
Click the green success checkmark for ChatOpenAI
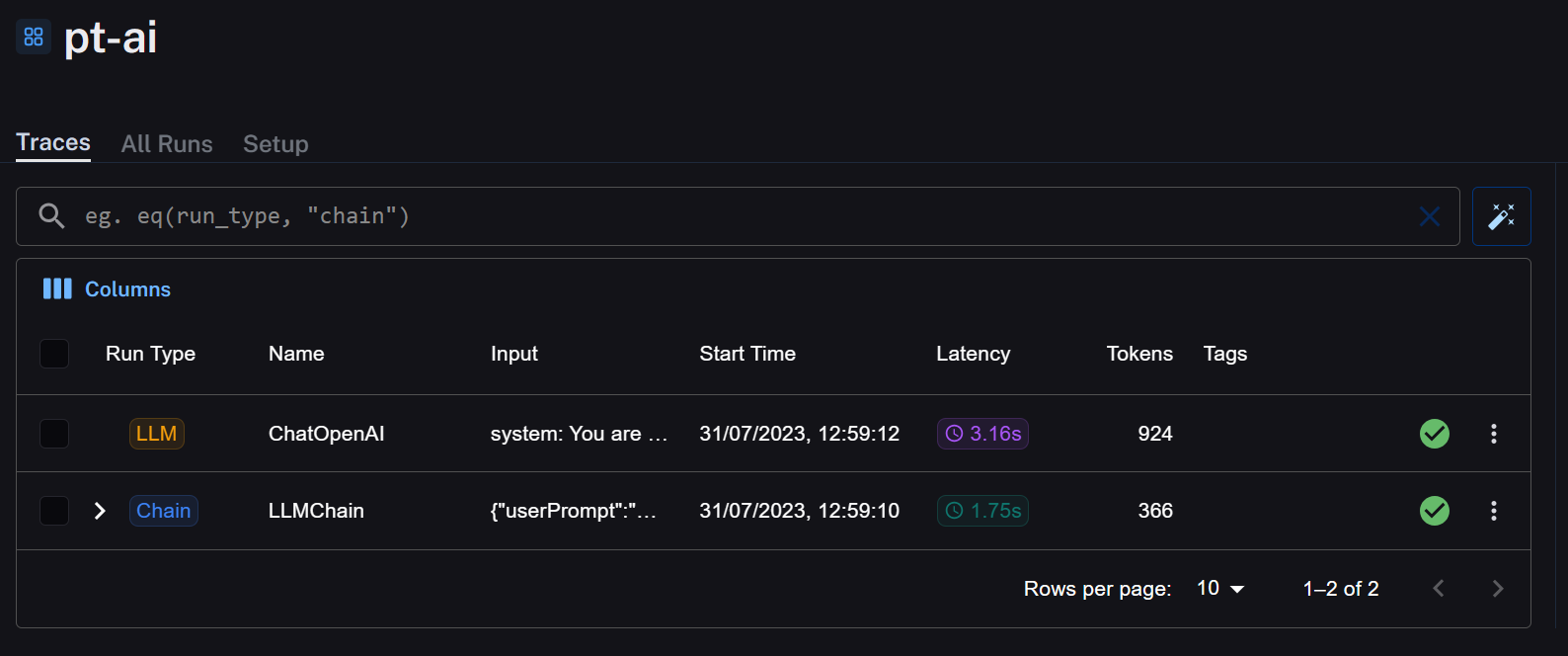pos(1434,434)
